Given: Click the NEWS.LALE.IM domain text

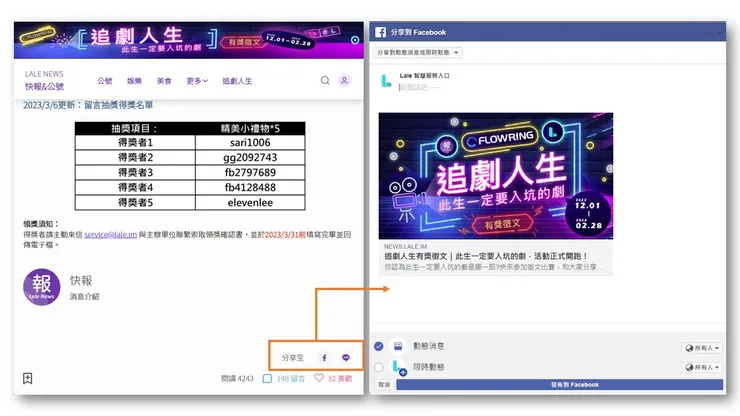Looking at the screenshot, I should 405,246.
